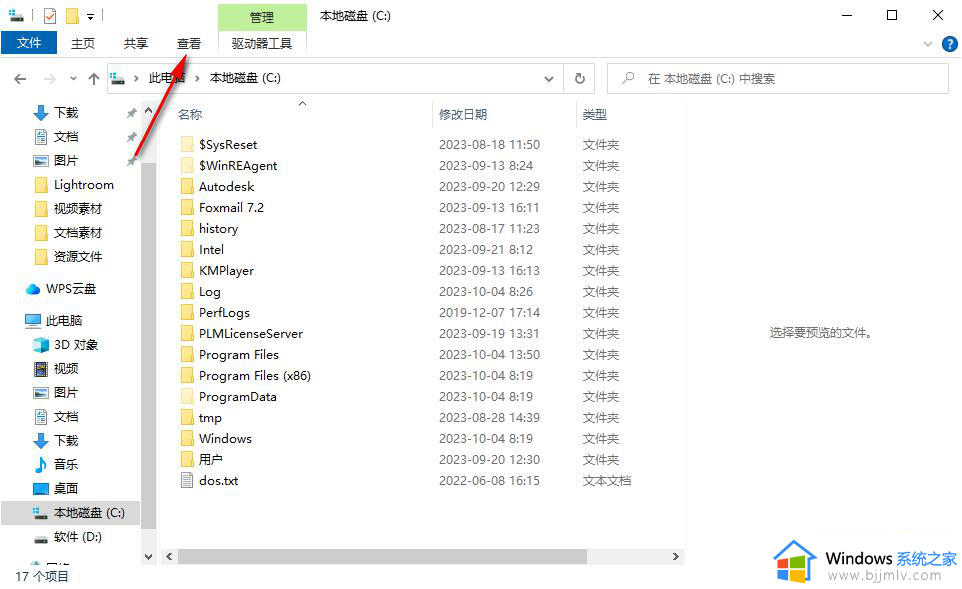Select the tmp folder
Image resolution: width=962 pixels, height=589 pixels.
click(x=210, y=418)
